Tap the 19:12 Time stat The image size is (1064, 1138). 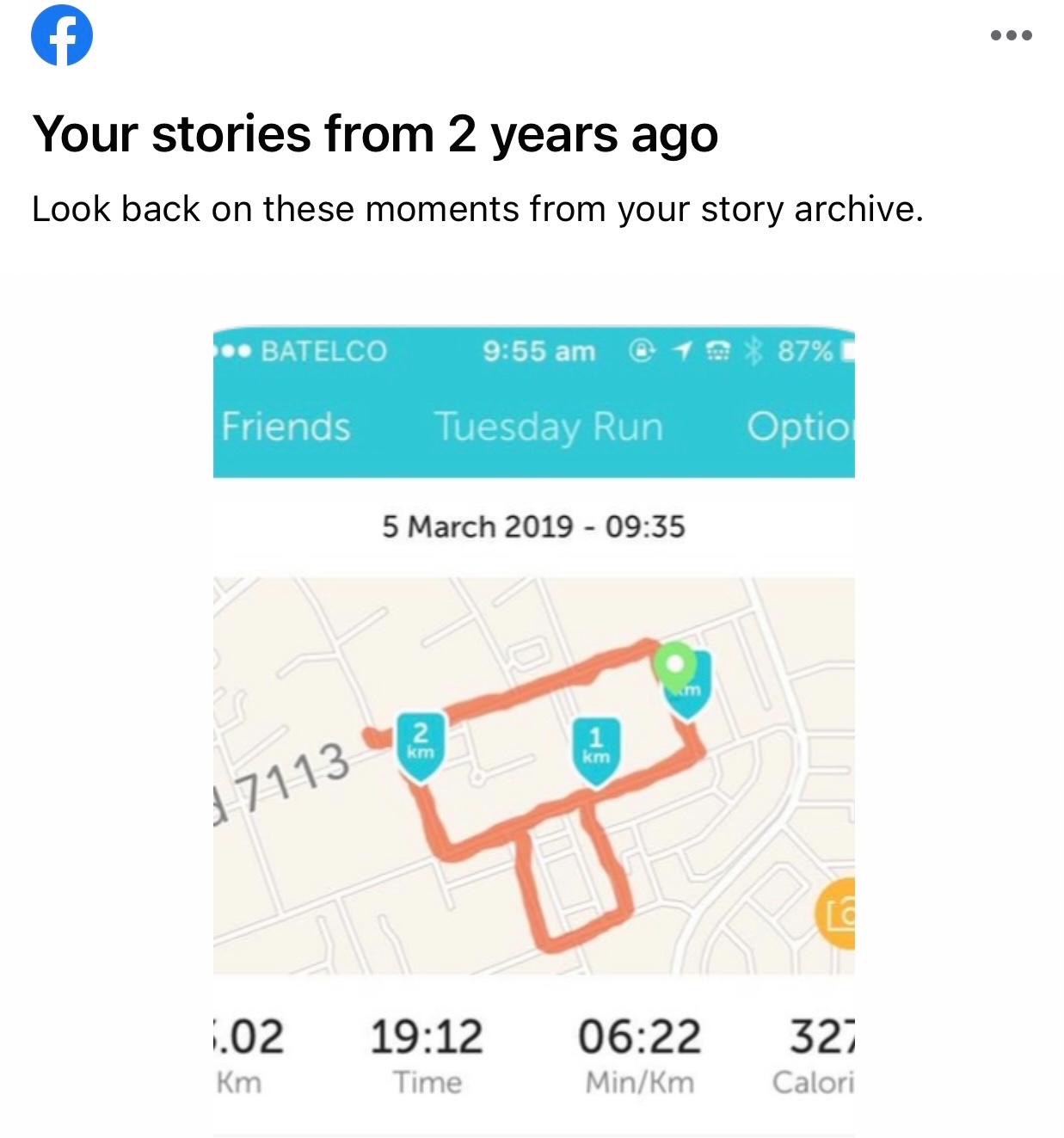[x=427, y=1055]
